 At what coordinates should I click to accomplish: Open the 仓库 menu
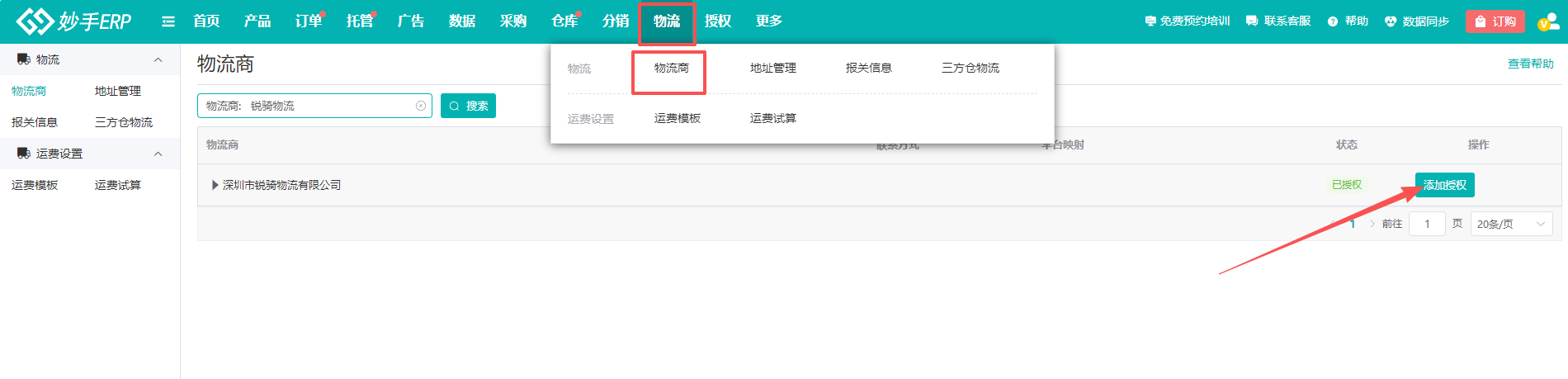coord(564,21)
